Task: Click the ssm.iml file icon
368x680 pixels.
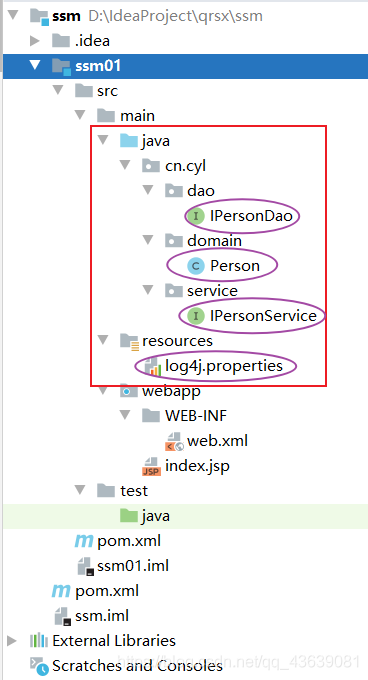Action: (x=63, y=616)
